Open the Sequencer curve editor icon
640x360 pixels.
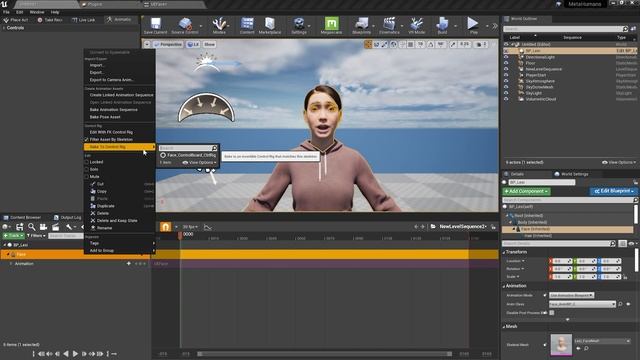(x=207, y=227)
